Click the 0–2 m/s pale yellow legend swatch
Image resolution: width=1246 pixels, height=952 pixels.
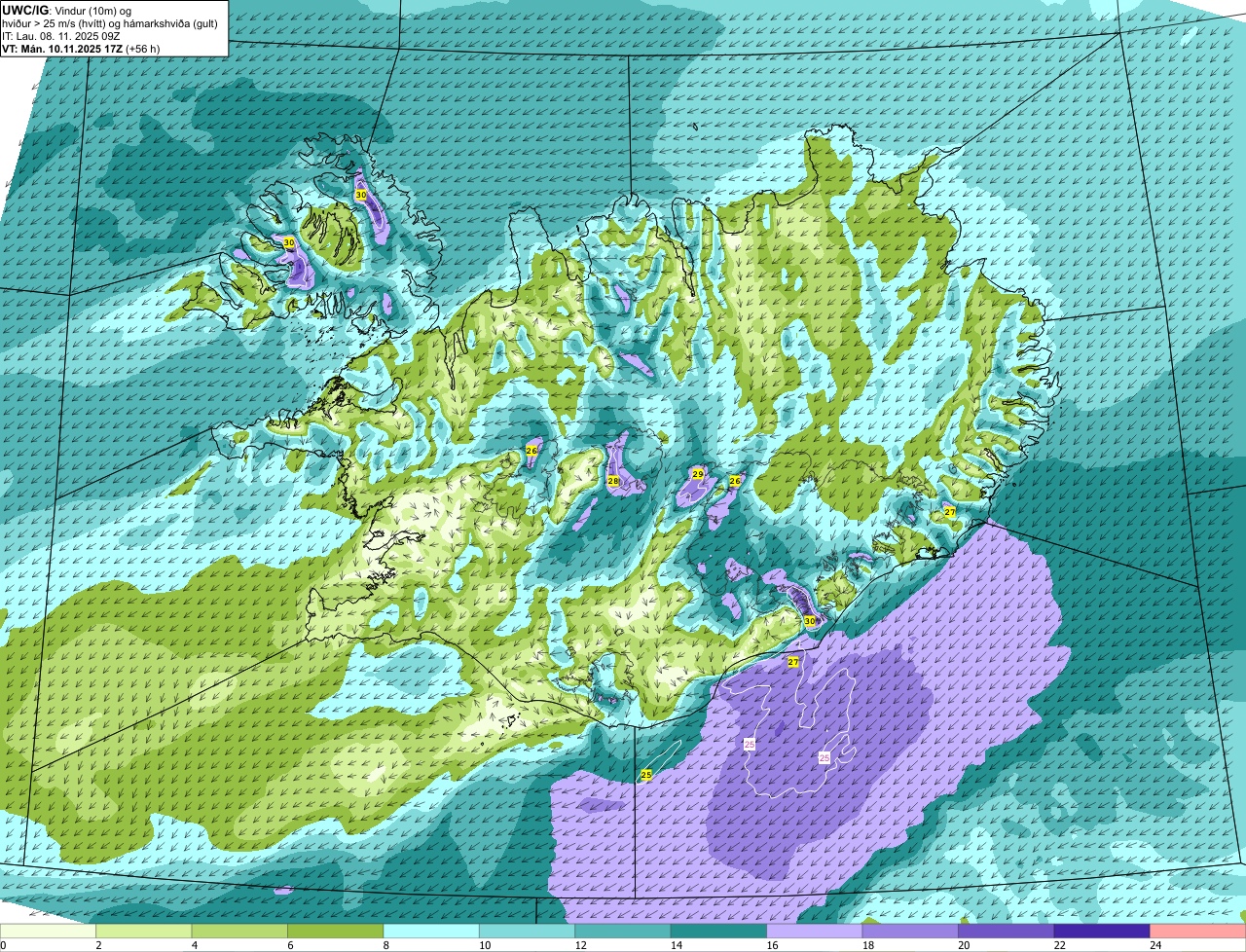coord(48,931)
